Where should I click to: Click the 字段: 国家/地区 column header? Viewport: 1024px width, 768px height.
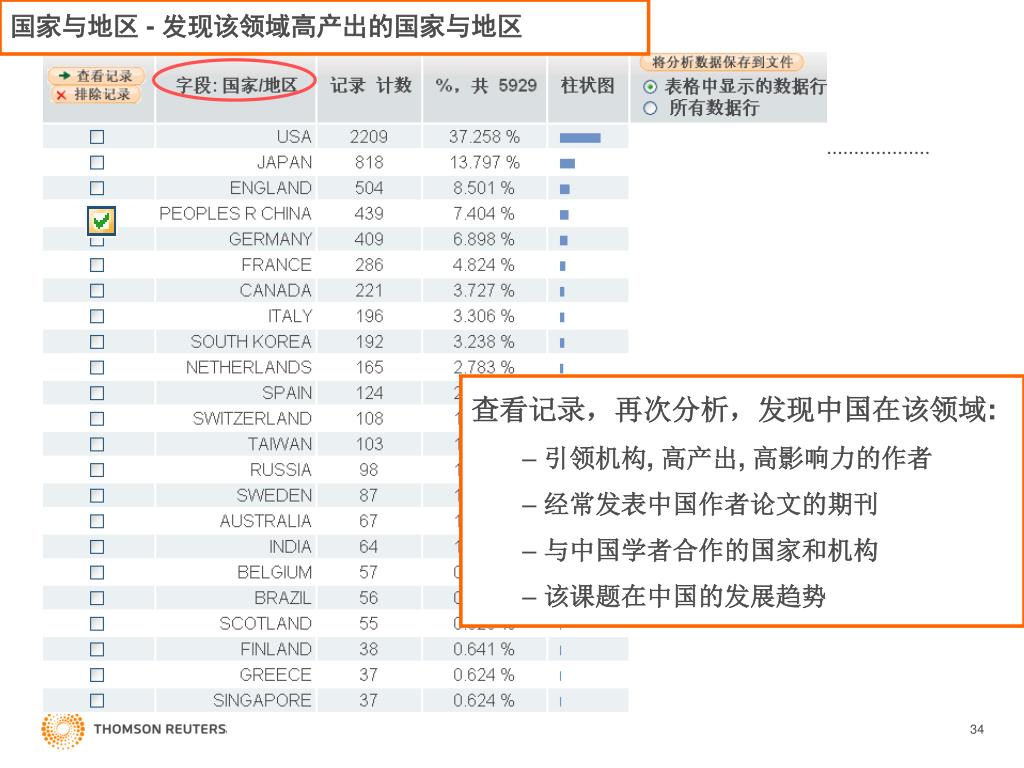click(x=236, y=86)
